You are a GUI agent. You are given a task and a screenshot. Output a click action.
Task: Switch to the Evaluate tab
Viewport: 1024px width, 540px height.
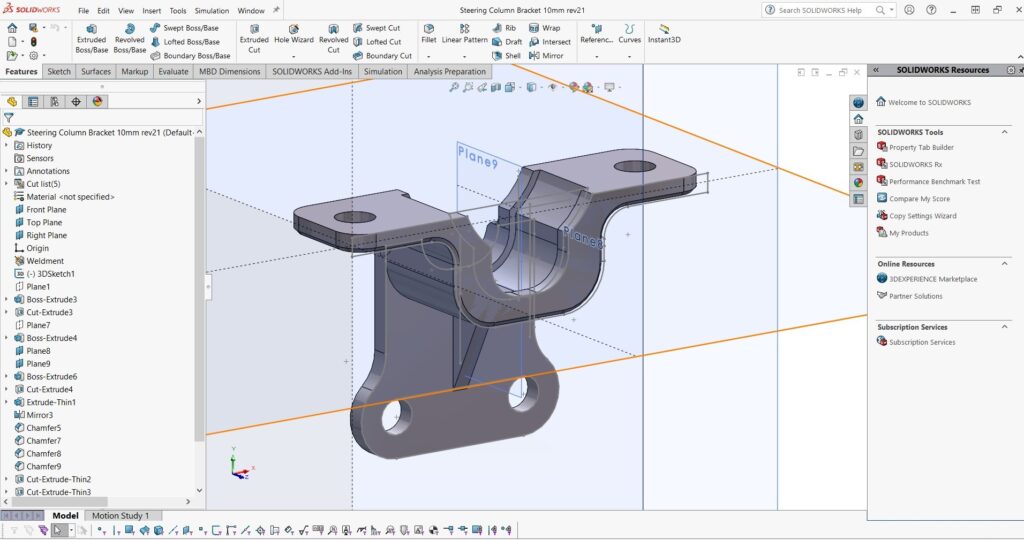pyautogui.click(x=173, y=72)
